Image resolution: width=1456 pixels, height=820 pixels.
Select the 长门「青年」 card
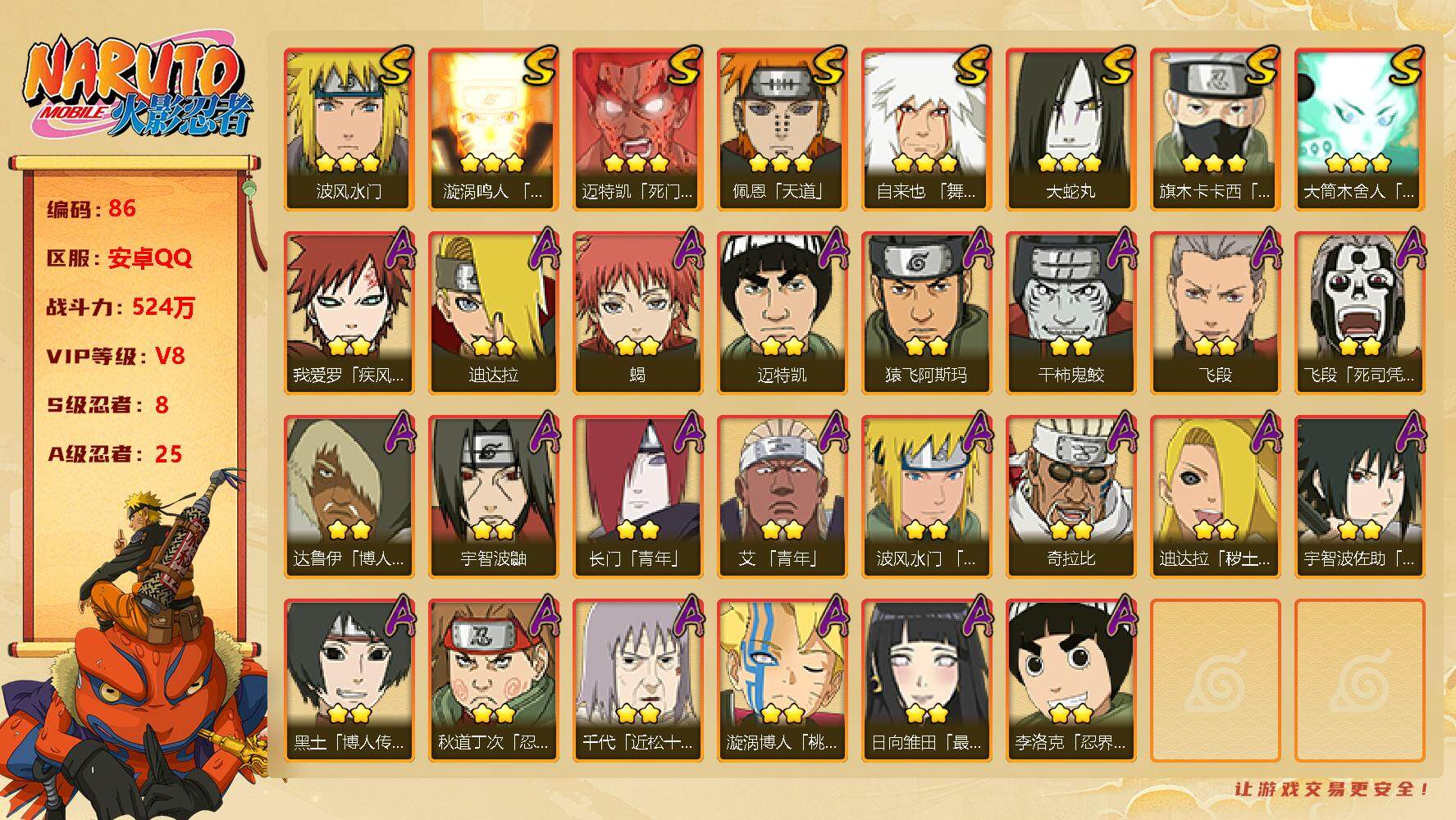point(638,496)
